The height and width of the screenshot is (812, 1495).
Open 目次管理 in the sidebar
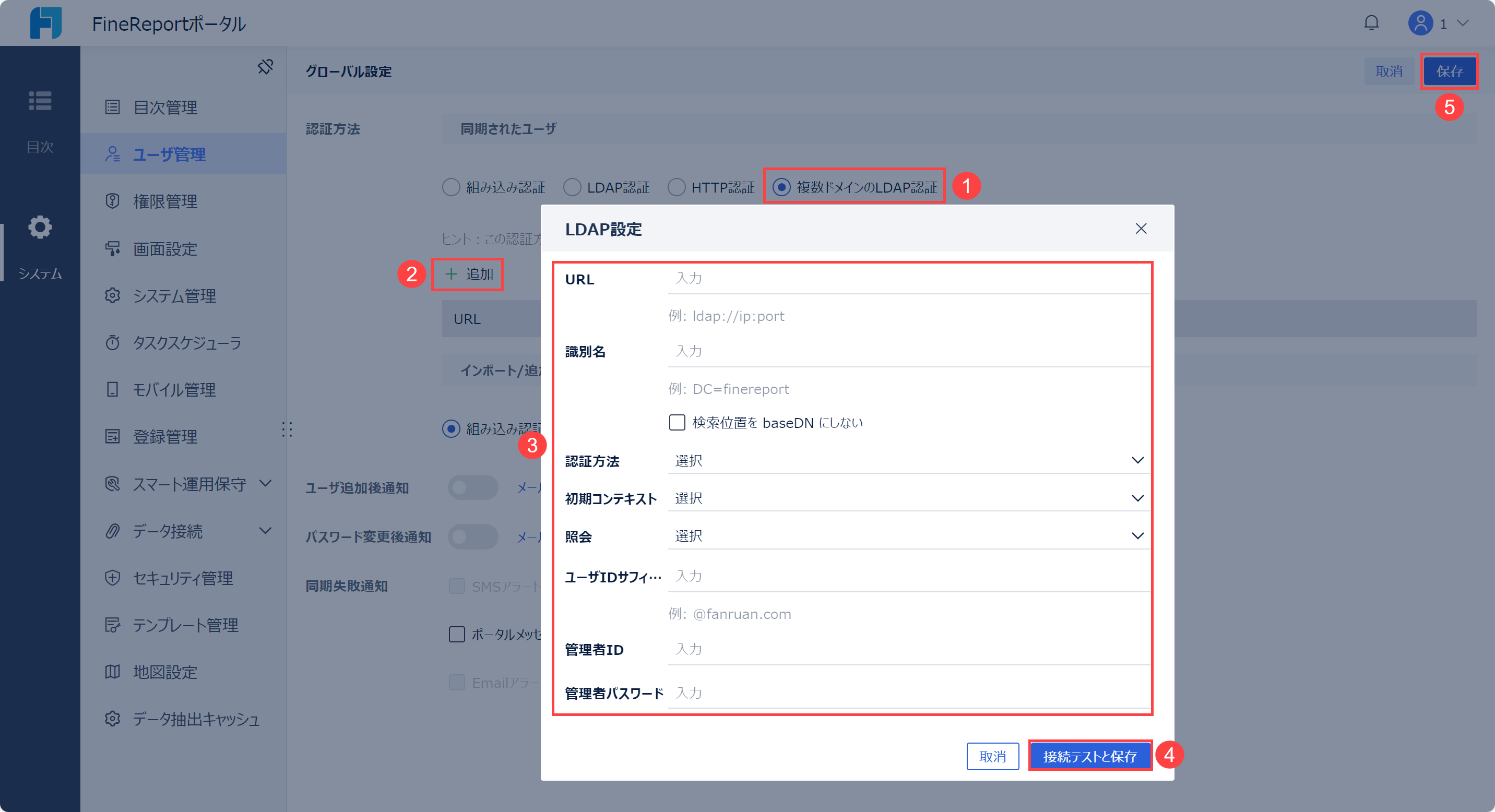tap(165, 108)
